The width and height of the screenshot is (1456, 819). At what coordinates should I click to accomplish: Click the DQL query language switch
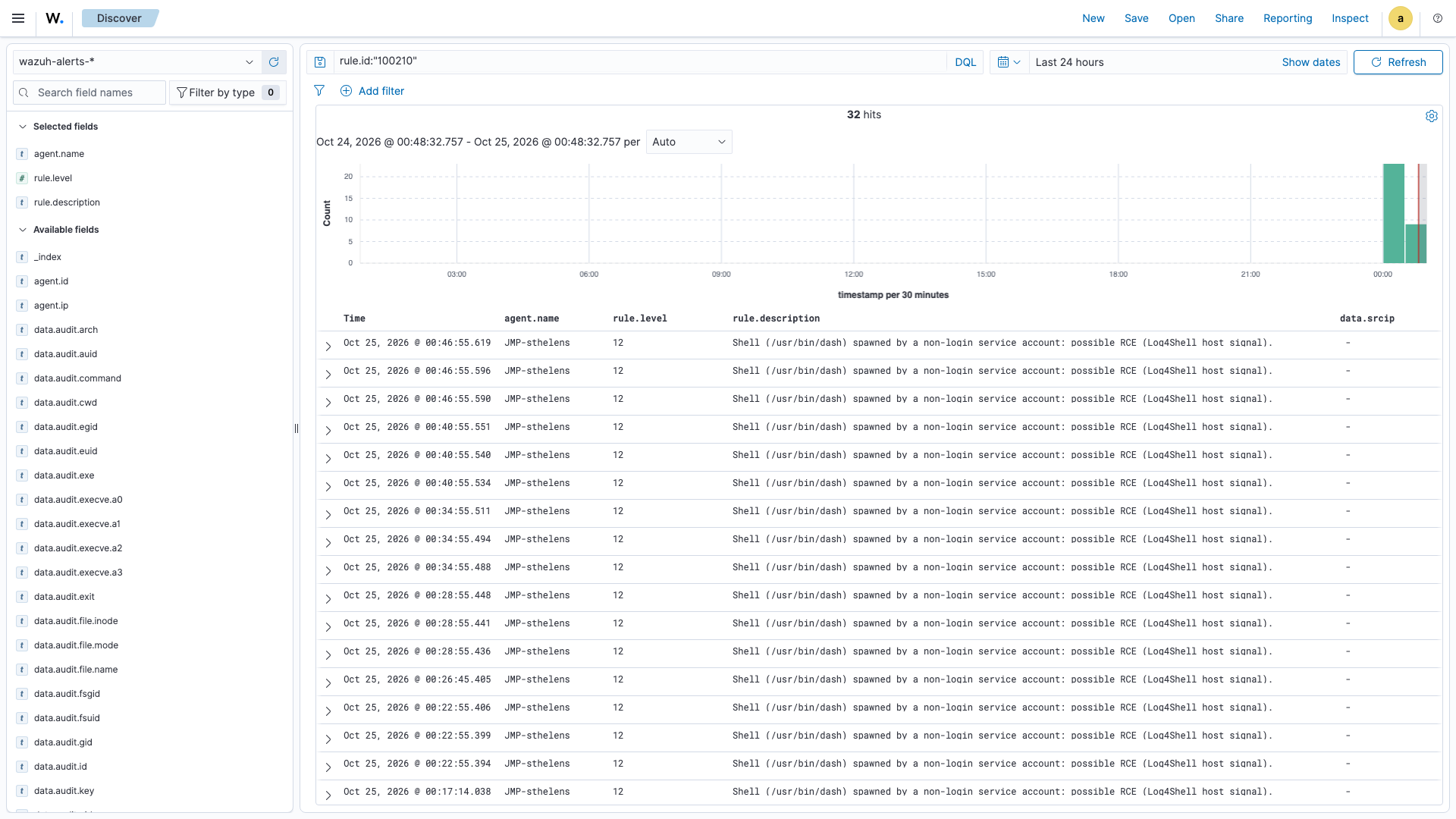click(965, 62)
